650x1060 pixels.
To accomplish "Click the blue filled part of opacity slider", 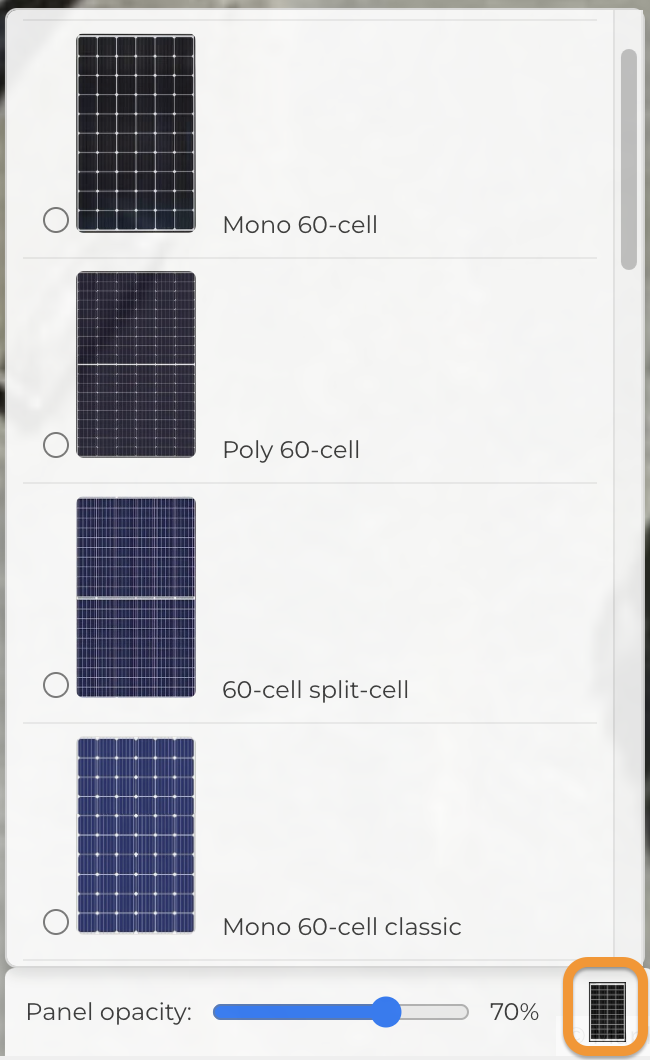I will pyautogui.click(x=290, y=1012).
